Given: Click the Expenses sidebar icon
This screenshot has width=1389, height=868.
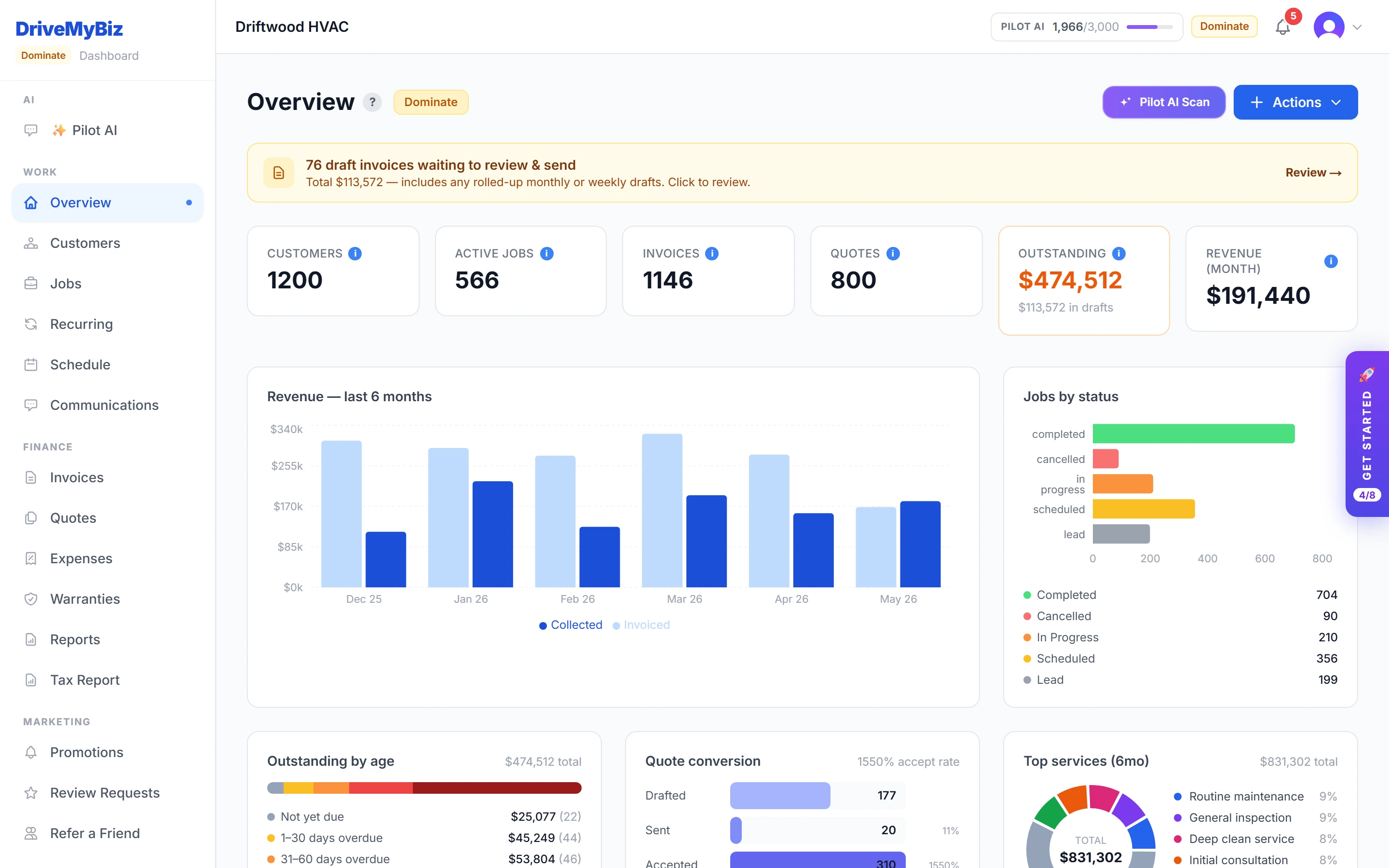Looking at the screenshot, I should pos(31,558).
